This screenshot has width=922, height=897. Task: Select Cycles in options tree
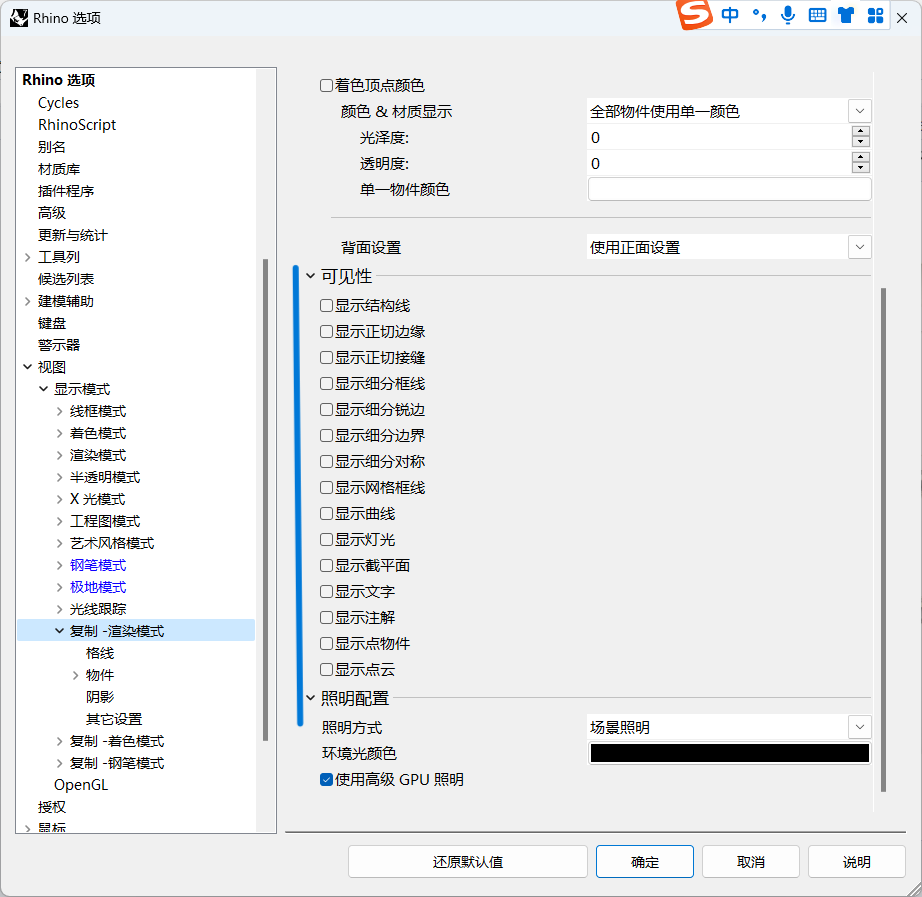tap(58, 103)
